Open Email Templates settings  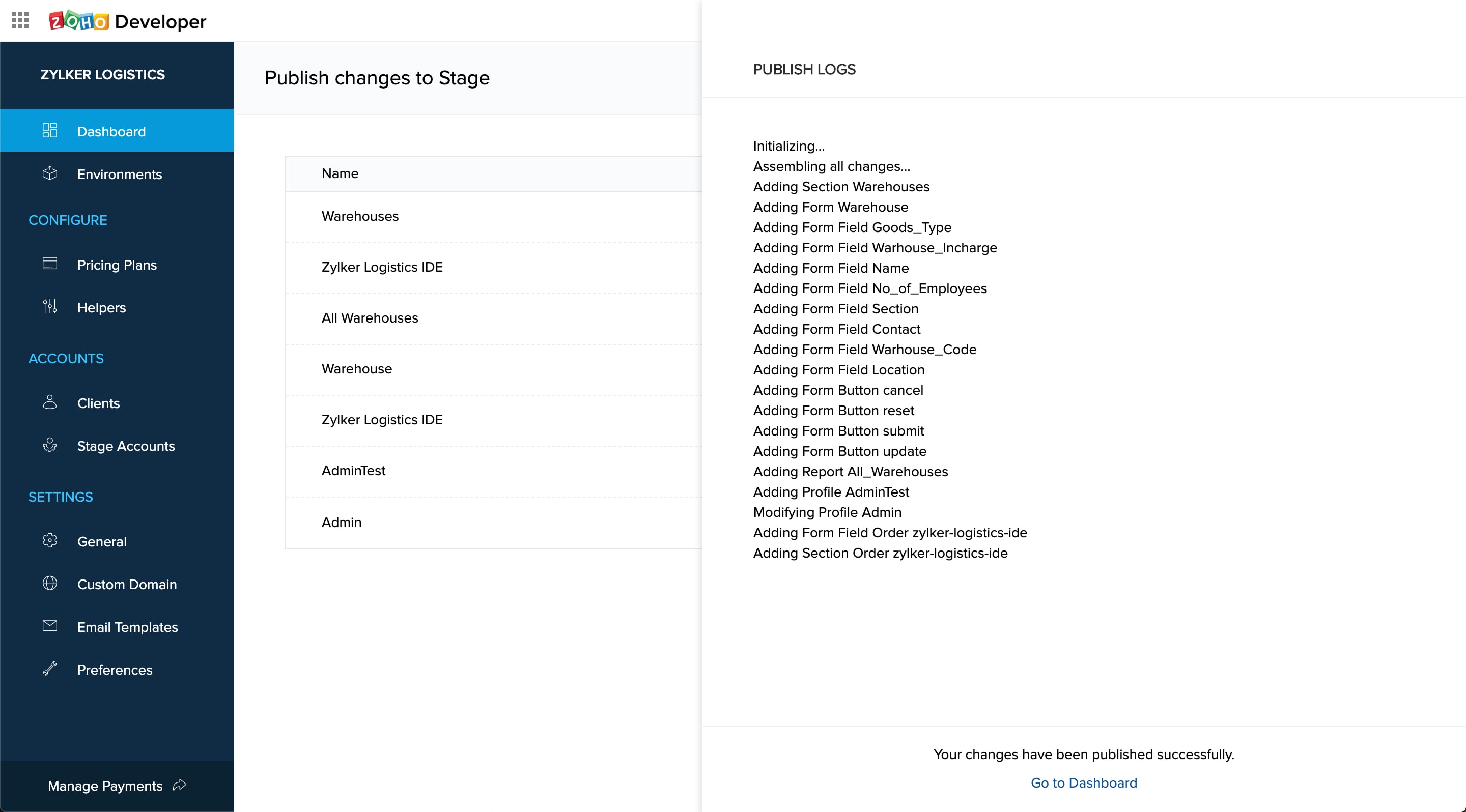(x=117, y=627)
